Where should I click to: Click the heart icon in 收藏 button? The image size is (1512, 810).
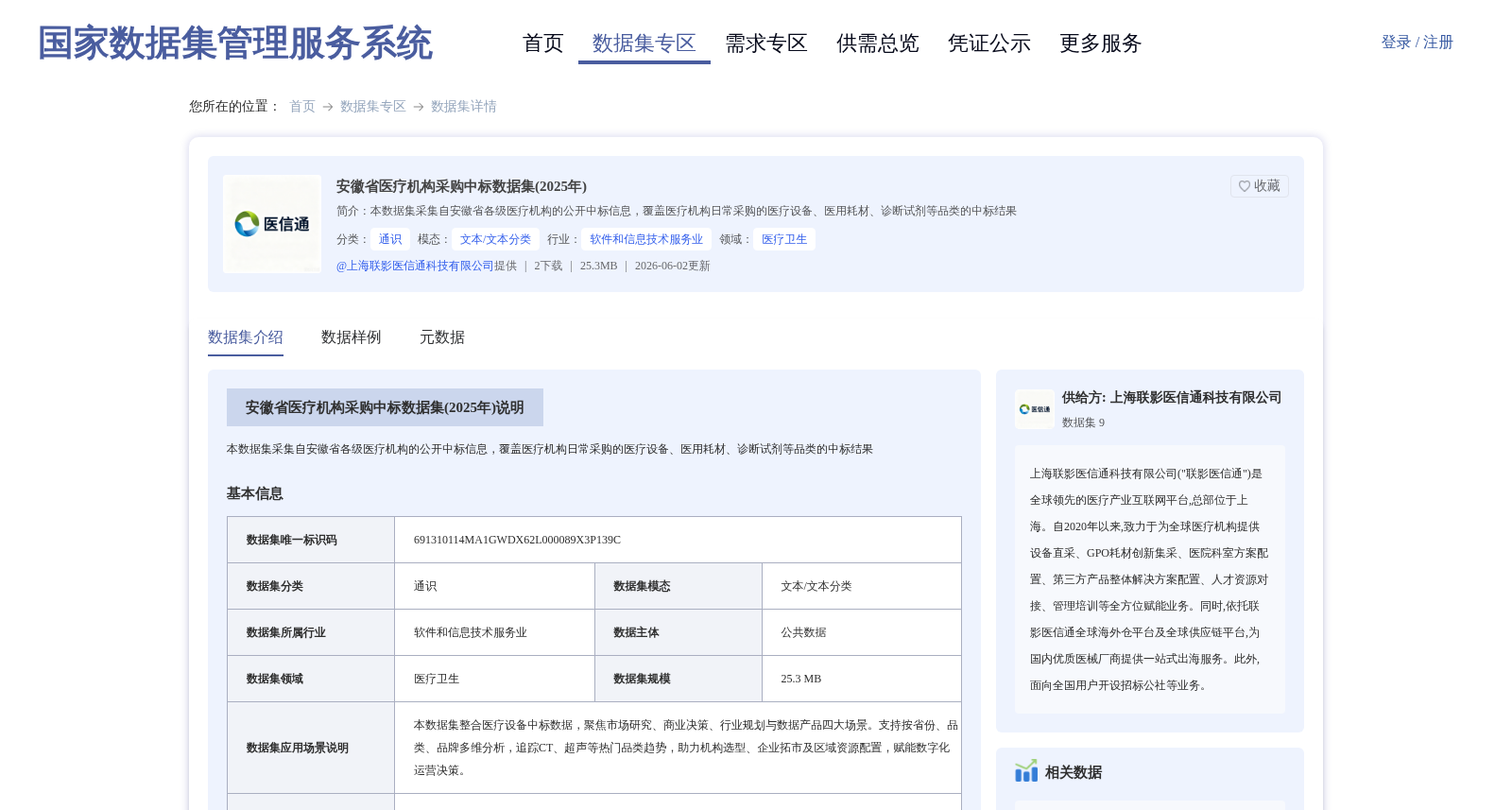[1245, 186]
